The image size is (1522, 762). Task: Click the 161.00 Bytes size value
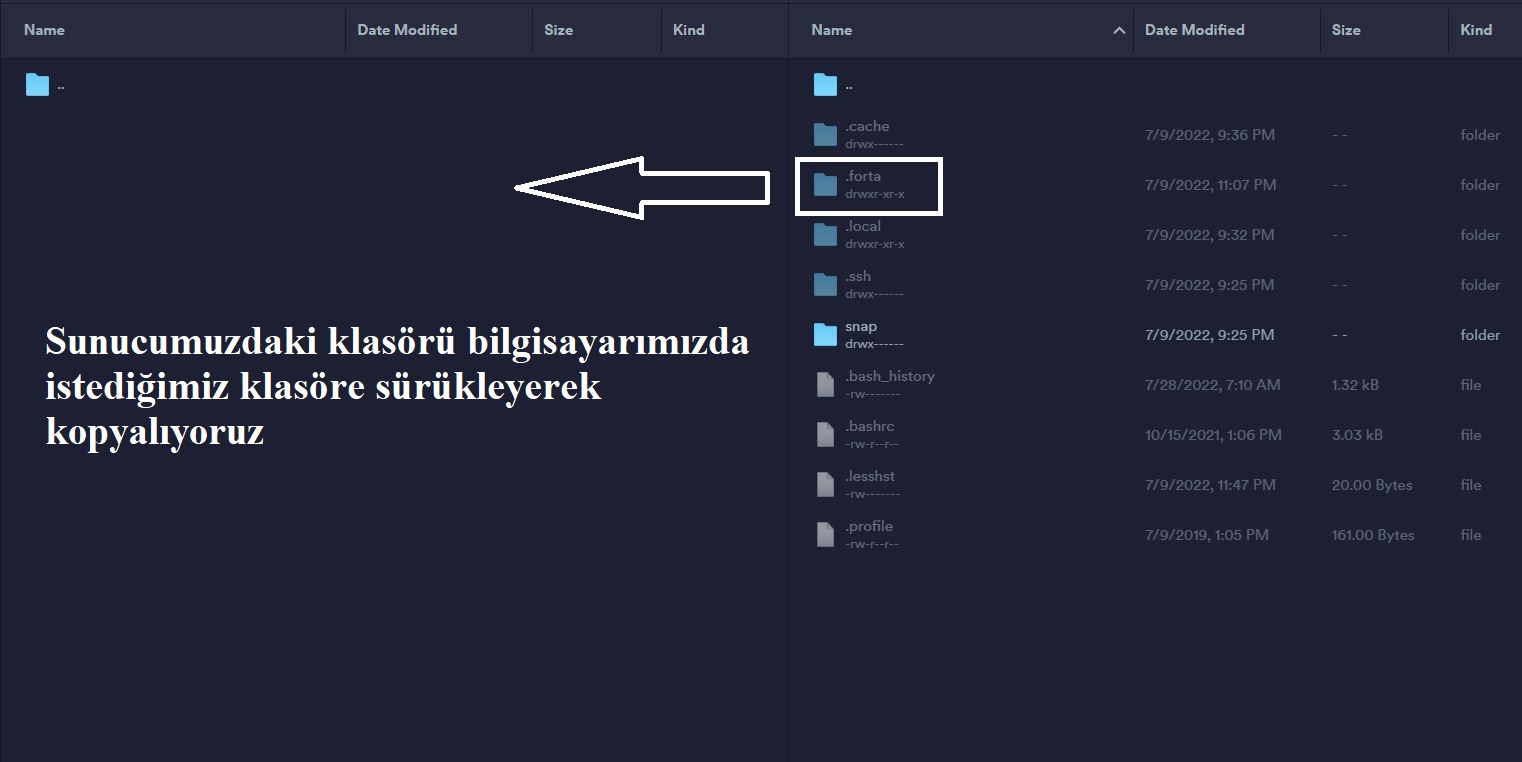click(1373, 535)
